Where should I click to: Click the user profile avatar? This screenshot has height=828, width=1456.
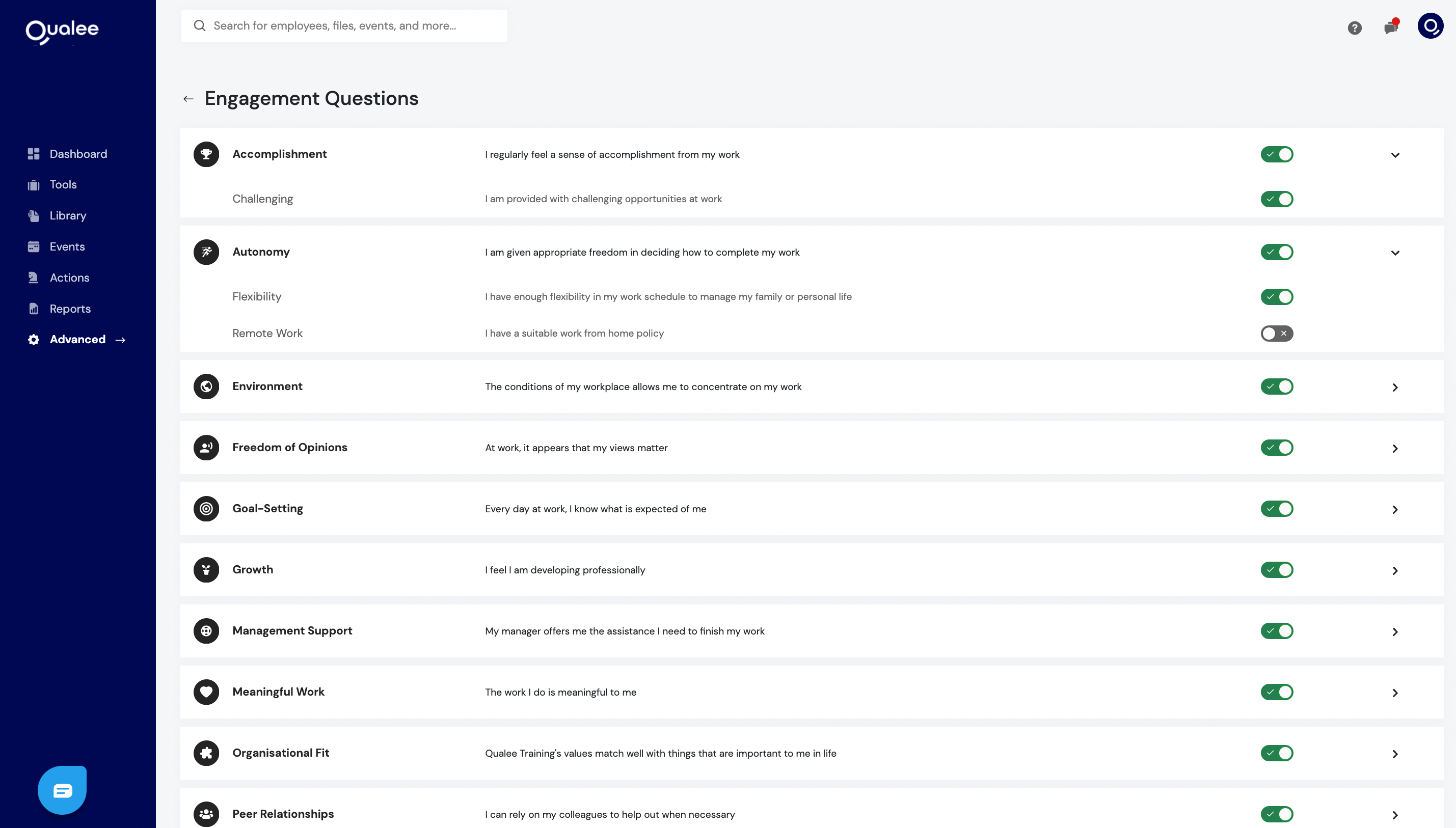1430,26
